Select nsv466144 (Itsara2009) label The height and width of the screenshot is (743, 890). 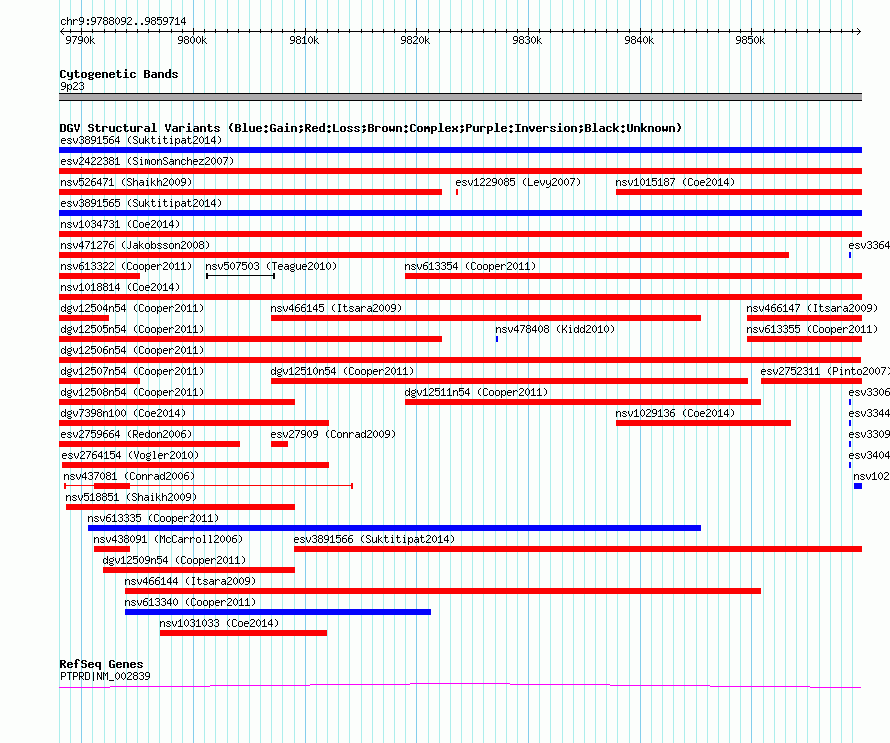click(x=190, y=581)
